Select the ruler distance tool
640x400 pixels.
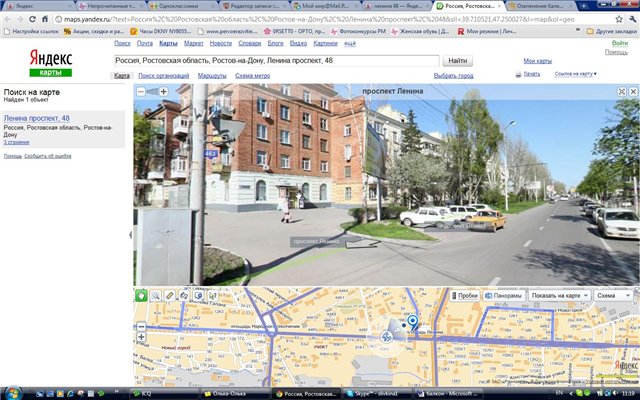pos(170,296)
